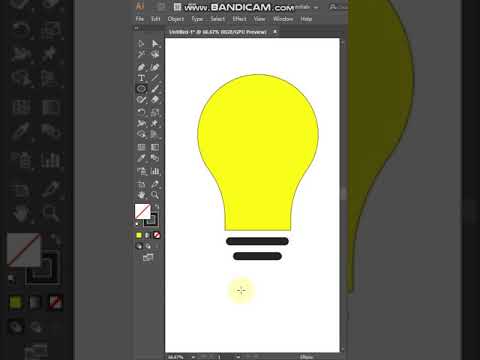The height and width of the screenshot is (360, 480).
Task: Select the Selection tool arrow
Action: click(141, 44)
